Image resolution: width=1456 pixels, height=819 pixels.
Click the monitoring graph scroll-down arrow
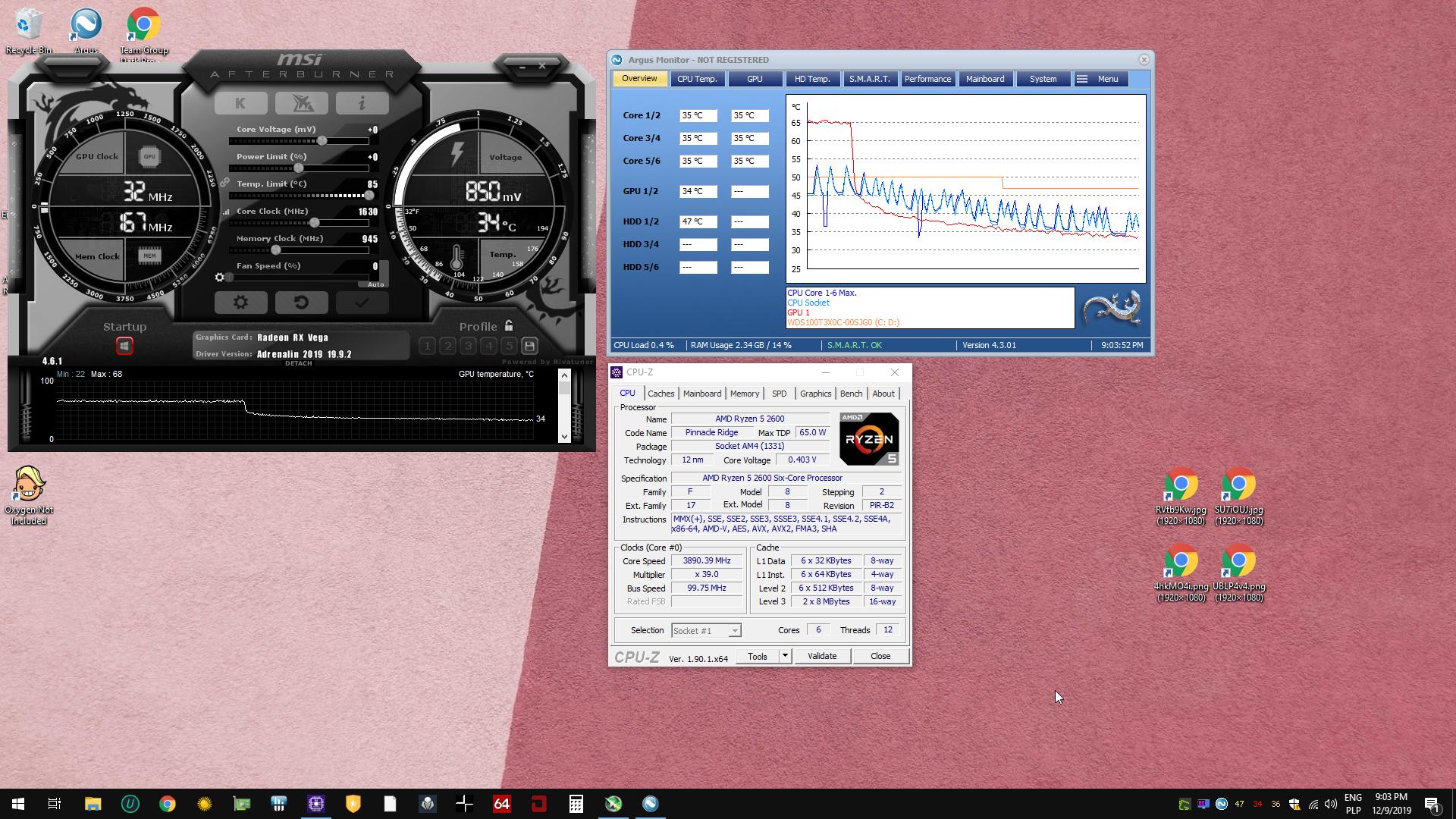tap(564, 437)
